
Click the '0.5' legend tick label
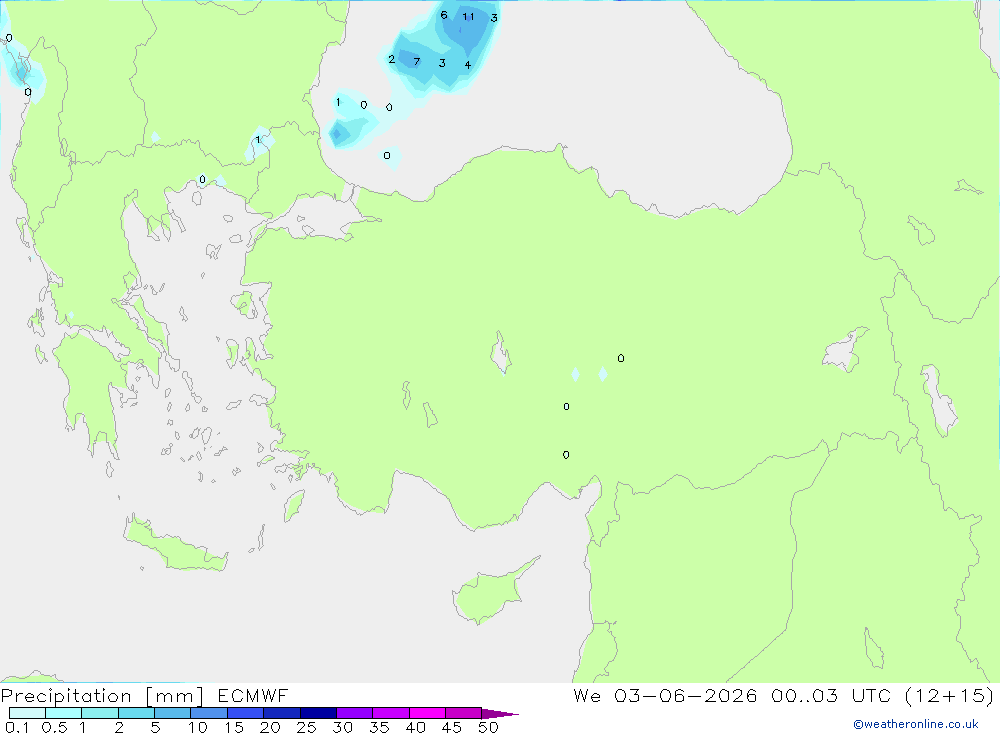coord(54,727)
